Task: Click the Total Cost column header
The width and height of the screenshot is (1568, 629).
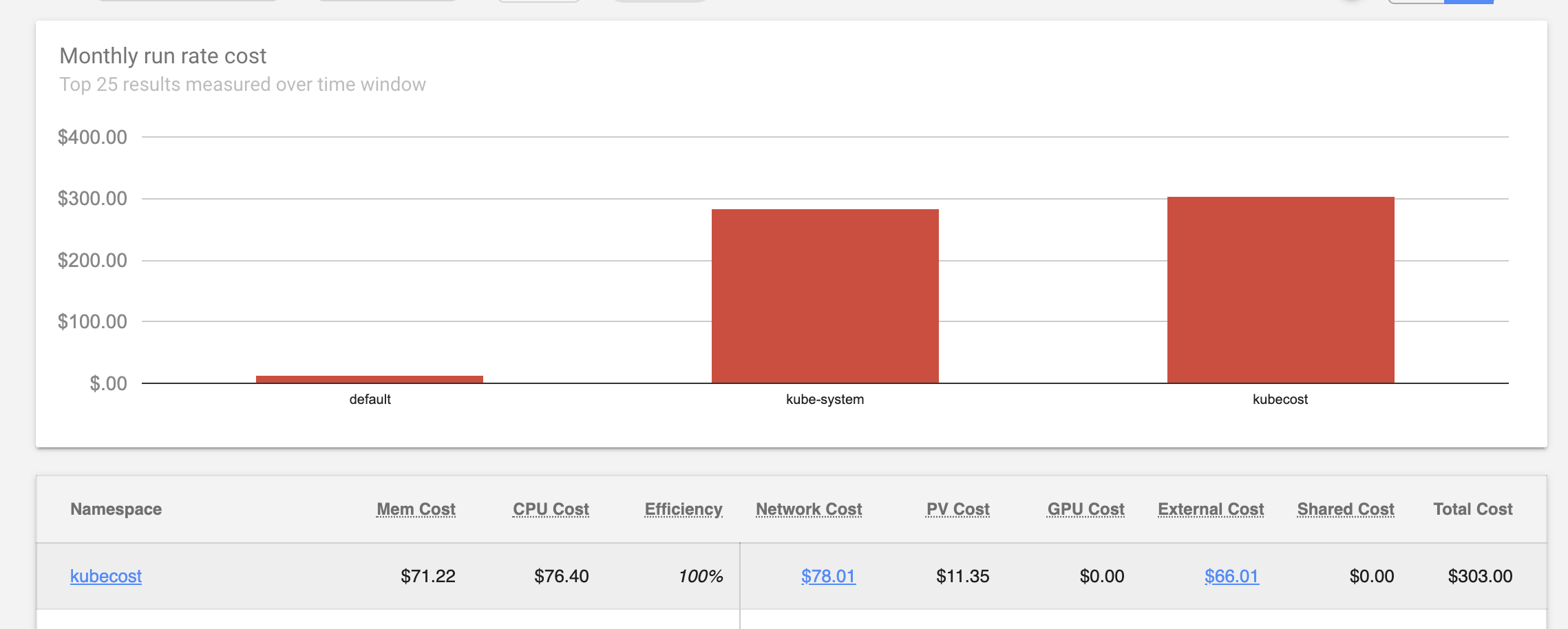Action: coord(1473,509)
